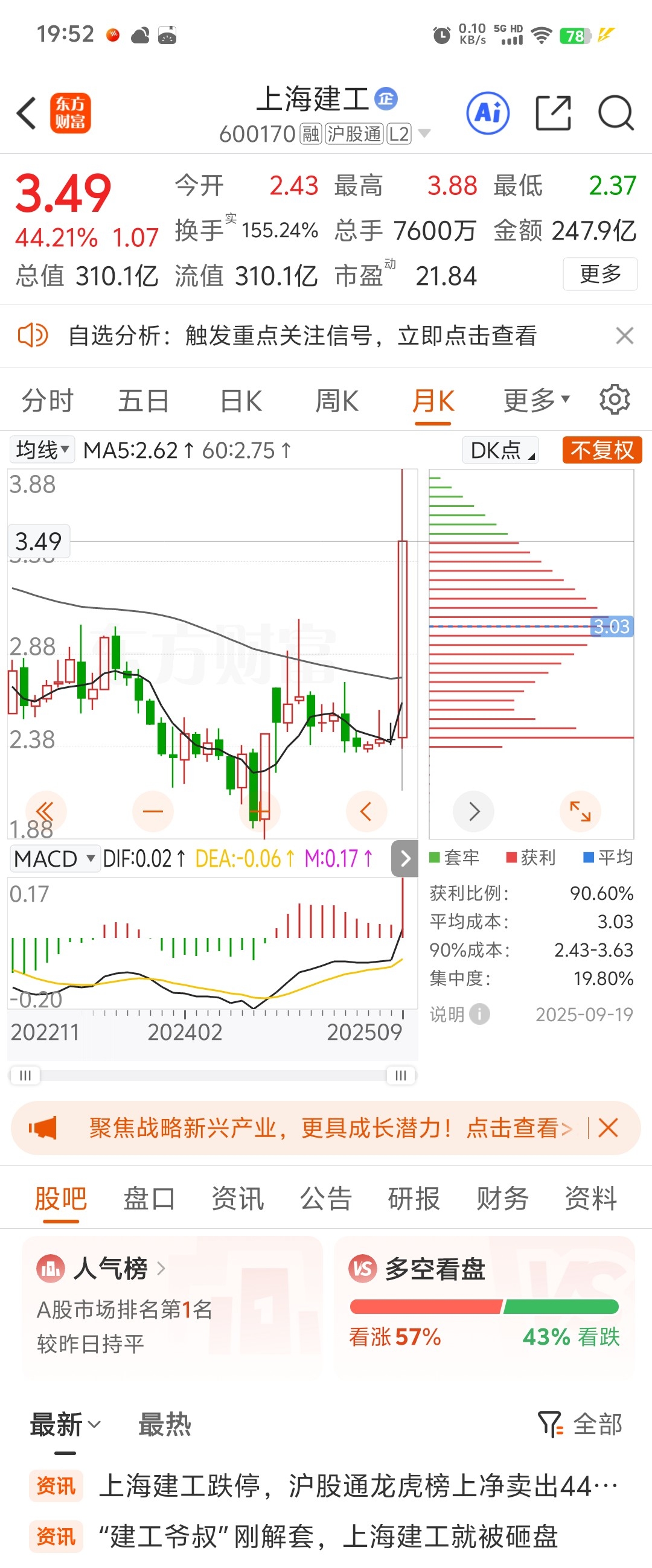Open chart settings gear icon
The height and width of the screenshot is (1568, 652).
614,400
